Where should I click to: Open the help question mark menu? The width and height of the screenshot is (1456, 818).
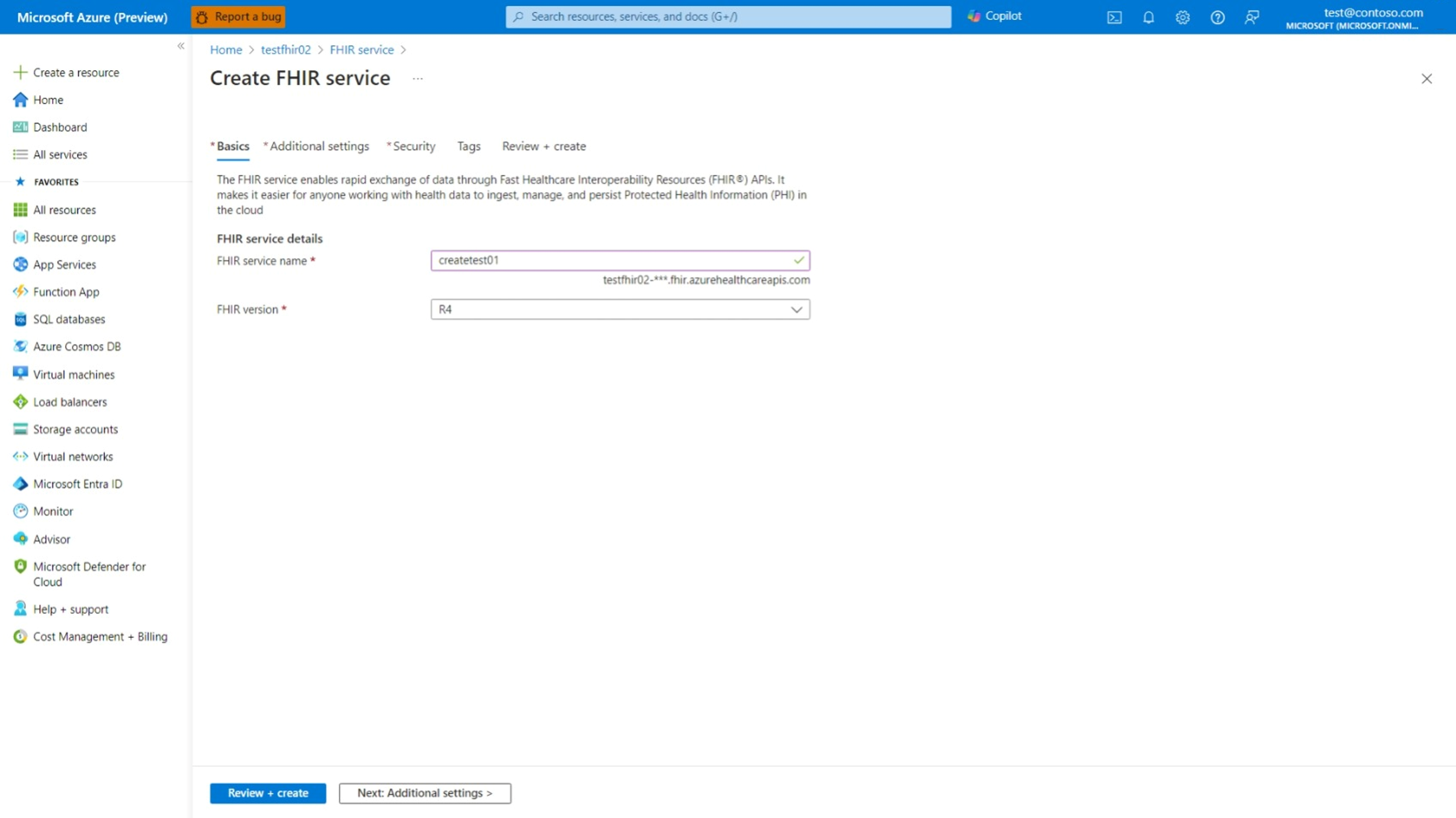[1217, 17]
